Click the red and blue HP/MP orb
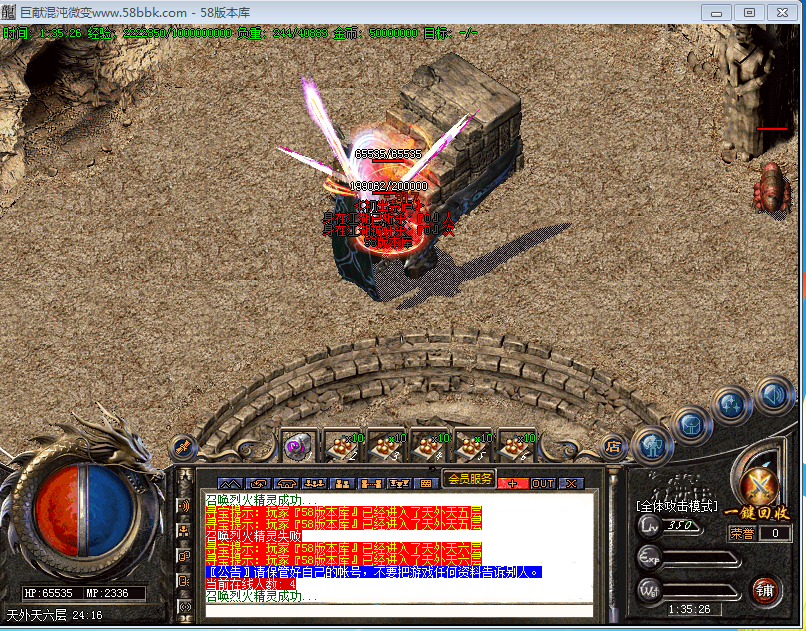806x631 pixels. click(x=84, y=510)
